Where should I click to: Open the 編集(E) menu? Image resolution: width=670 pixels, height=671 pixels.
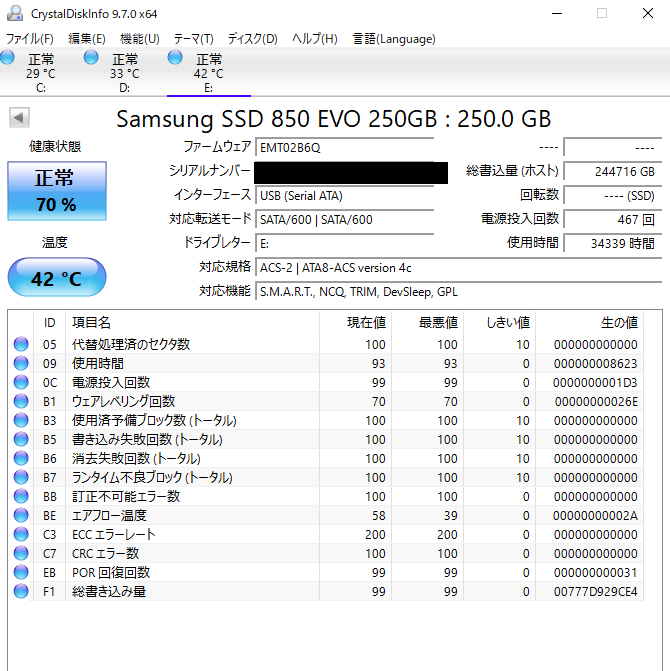(87, 39)
